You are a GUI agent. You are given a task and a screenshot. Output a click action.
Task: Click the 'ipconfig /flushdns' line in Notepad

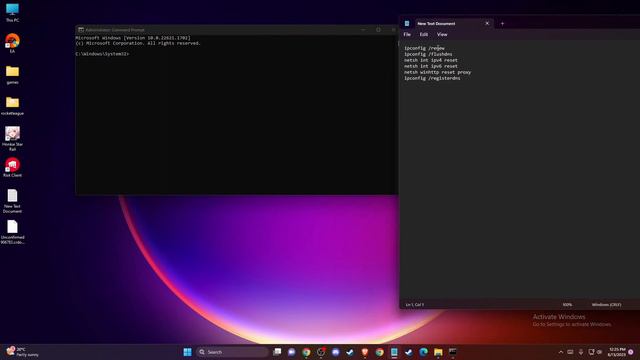428,54
